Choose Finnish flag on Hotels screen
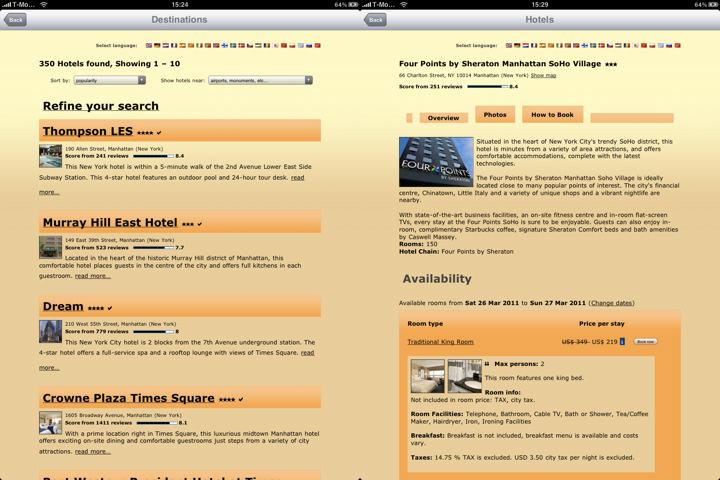Screen dimensions: 720x480 [585, 45]
